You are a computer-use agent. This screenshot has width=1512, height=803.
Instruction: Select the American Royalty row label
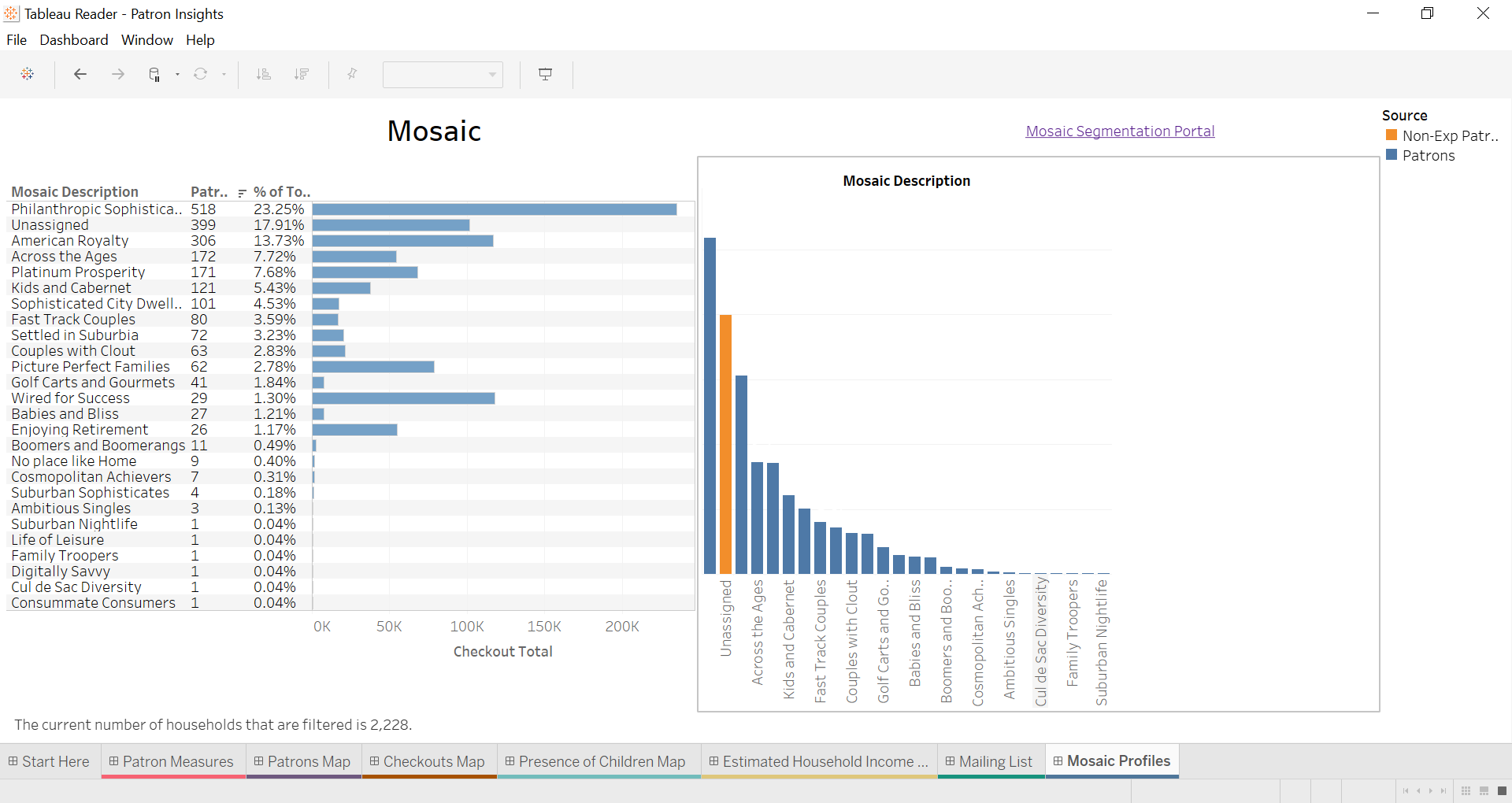[x=69, y=241]
